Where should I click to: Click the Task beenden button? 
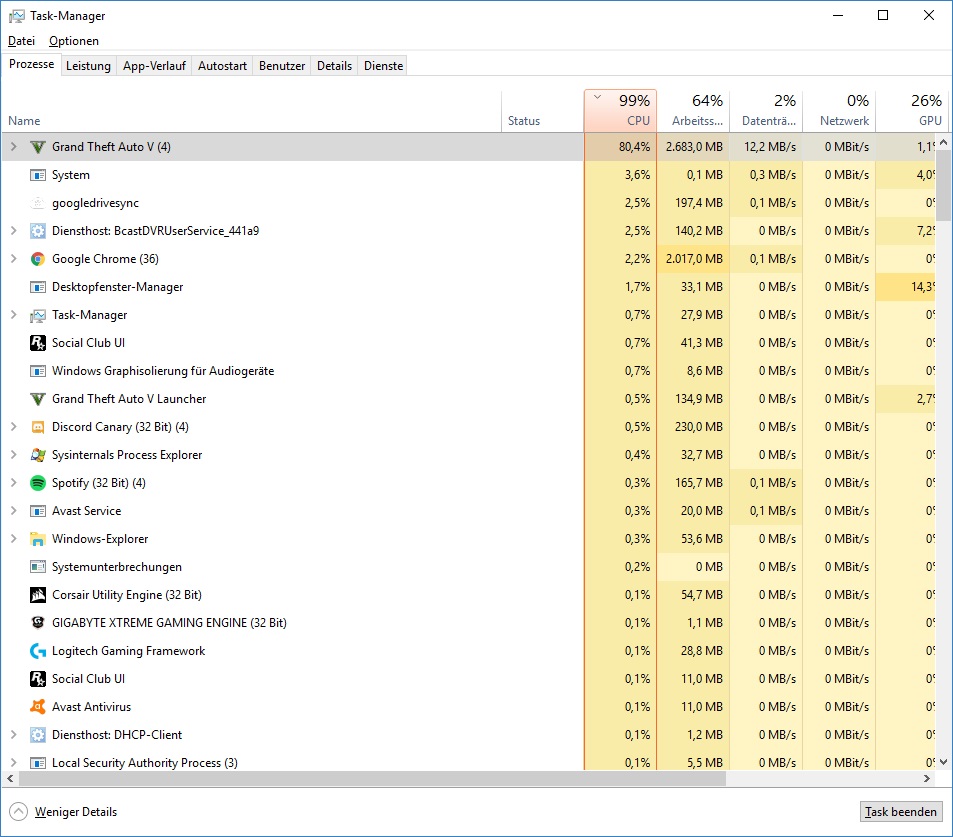point(901,811)
